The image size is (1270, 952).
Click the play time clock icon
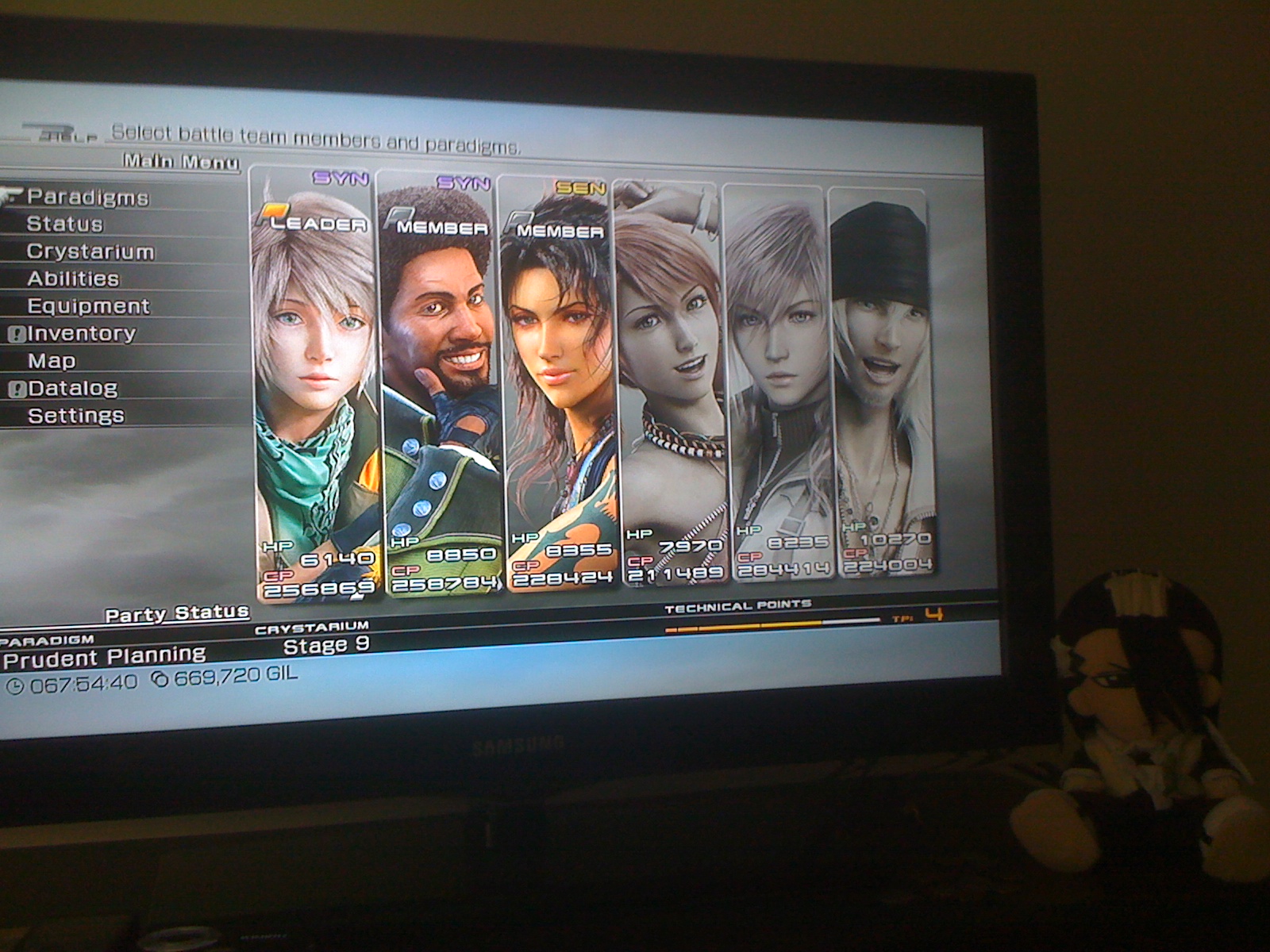[15, 685]
